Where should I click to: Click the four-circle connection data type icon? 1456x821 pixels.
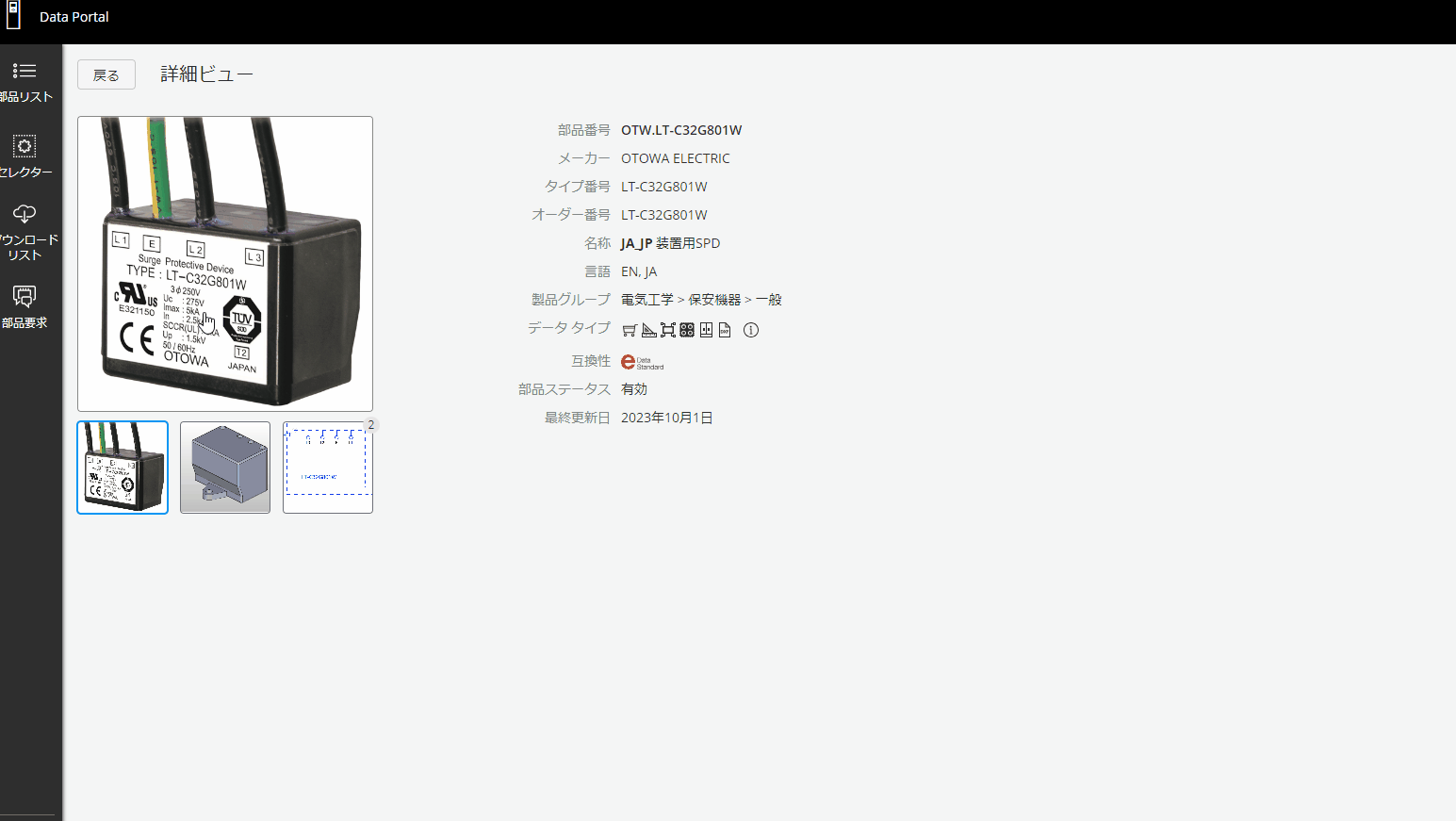click(x=687, y=330)
